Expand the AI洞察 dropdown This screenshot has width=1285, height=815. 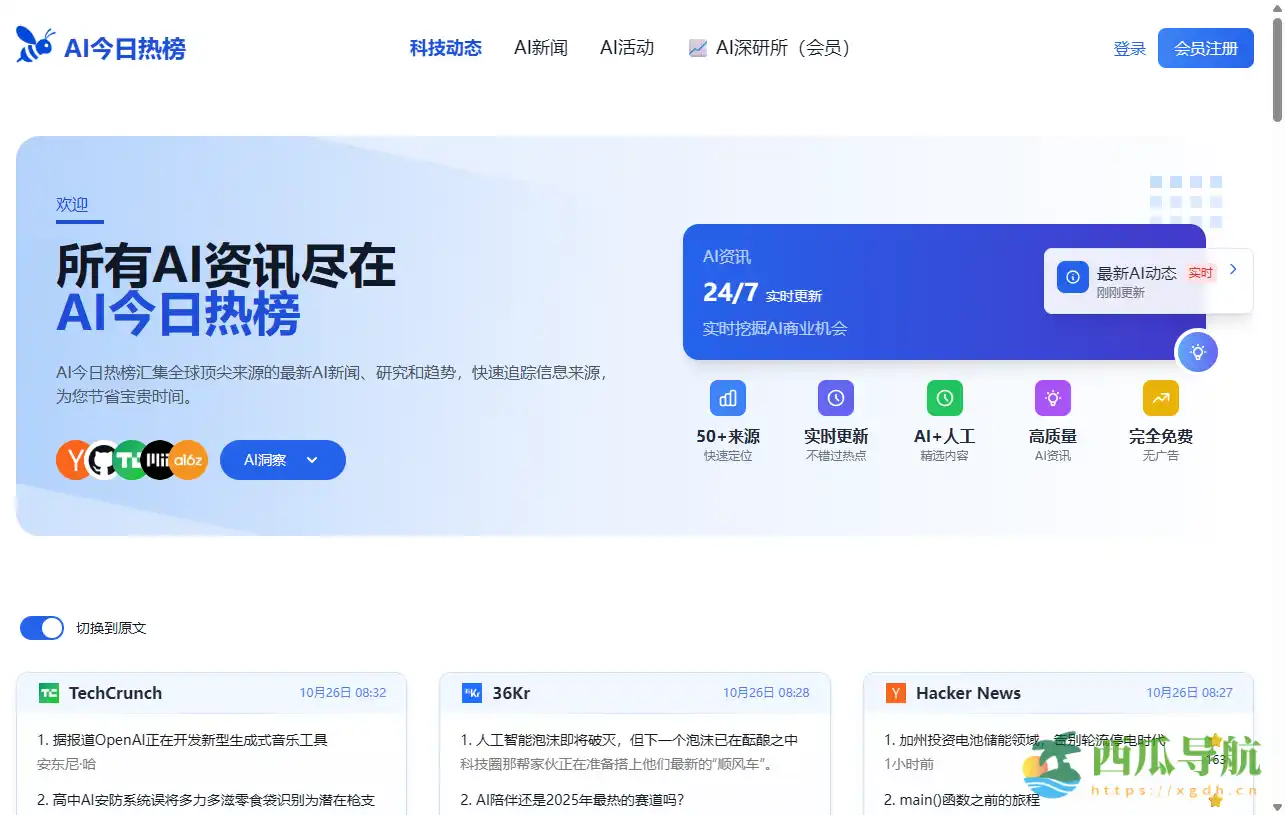coord(282,460)
